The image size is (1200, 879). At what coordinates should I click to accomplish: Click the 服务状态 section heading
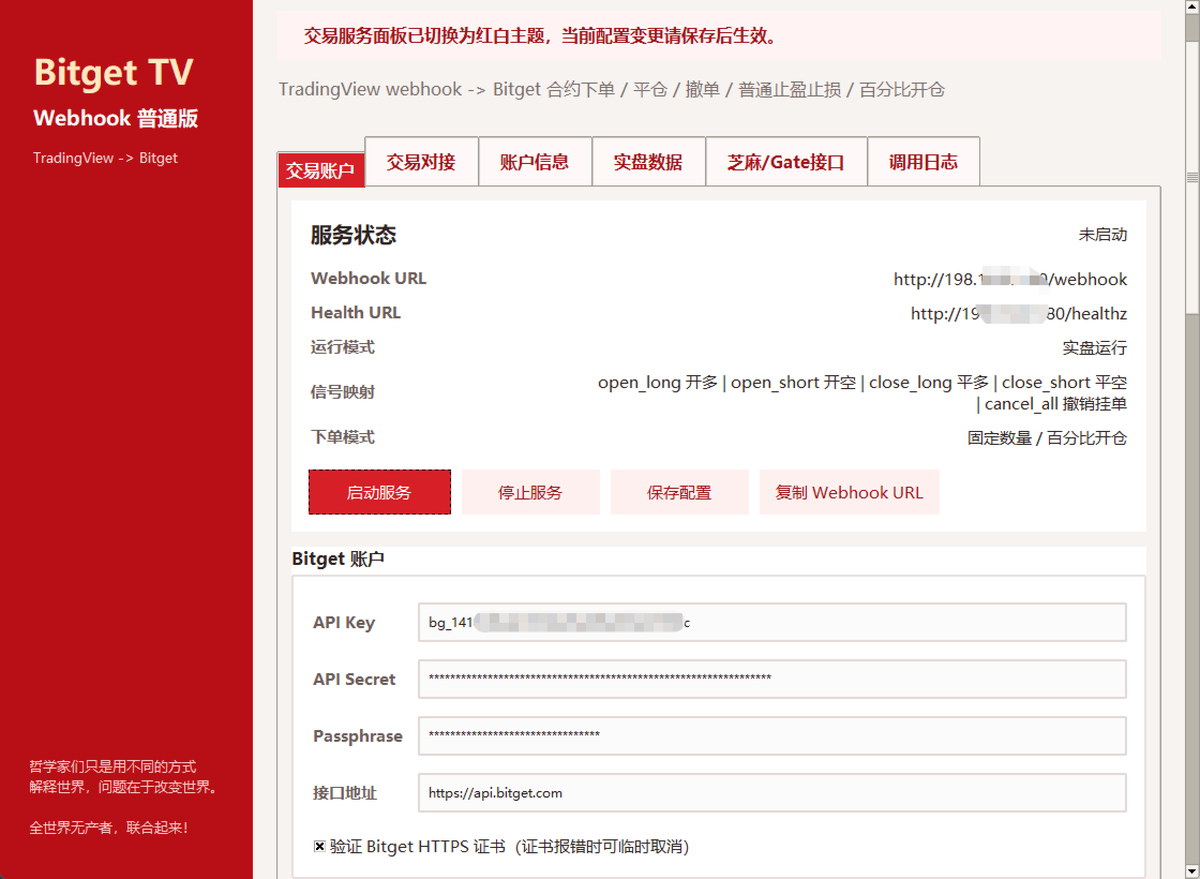click(353, 235)
